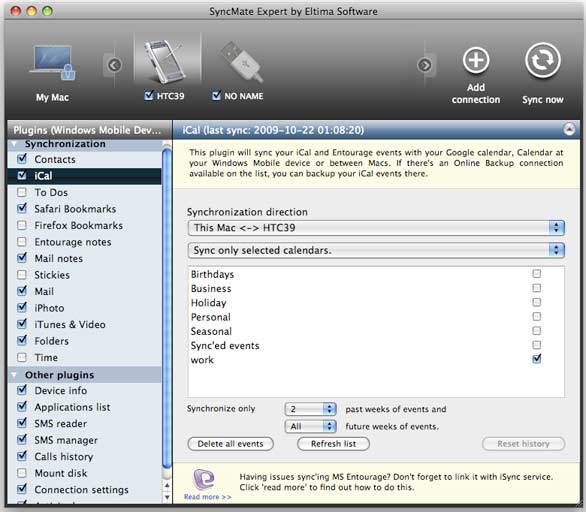Click the Refresh list button

pos(333,444)
